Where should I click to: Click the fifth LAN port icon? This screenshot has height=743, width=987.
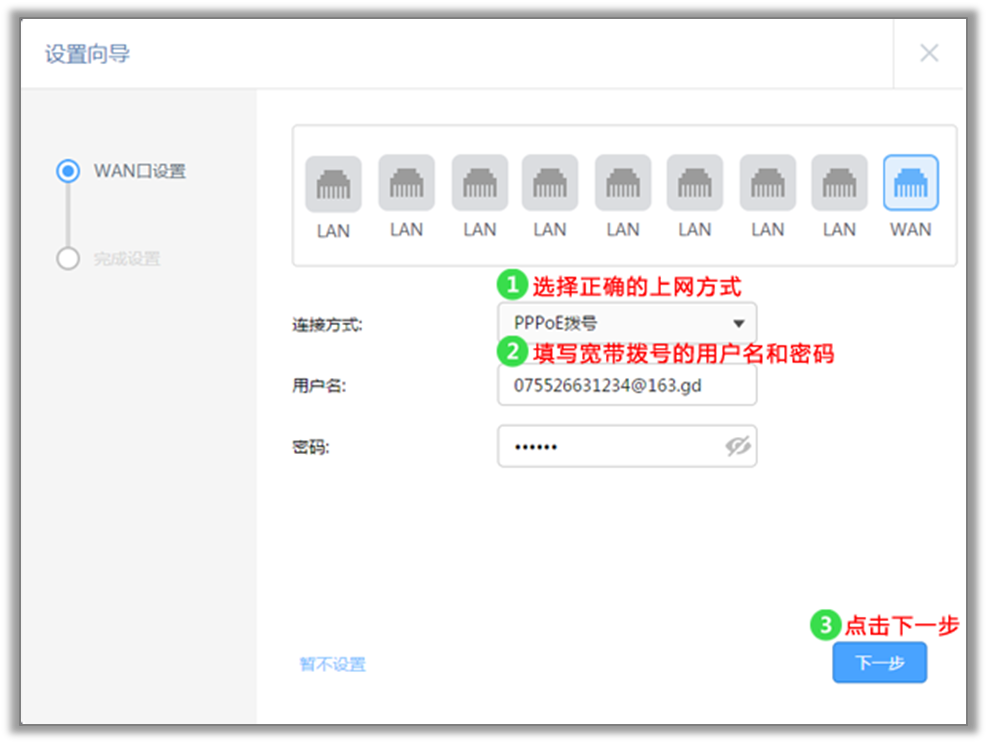pos(621,183)
